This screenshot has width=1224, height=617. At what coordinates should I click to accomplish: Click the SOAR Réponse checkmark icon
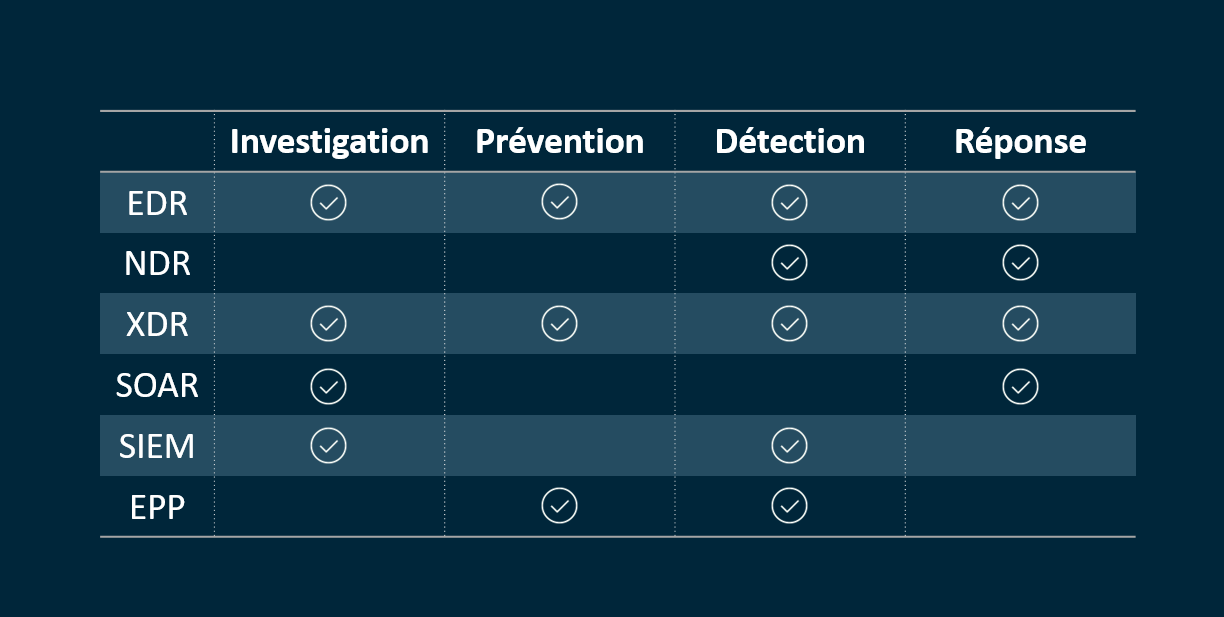[x=1020, y=385]
